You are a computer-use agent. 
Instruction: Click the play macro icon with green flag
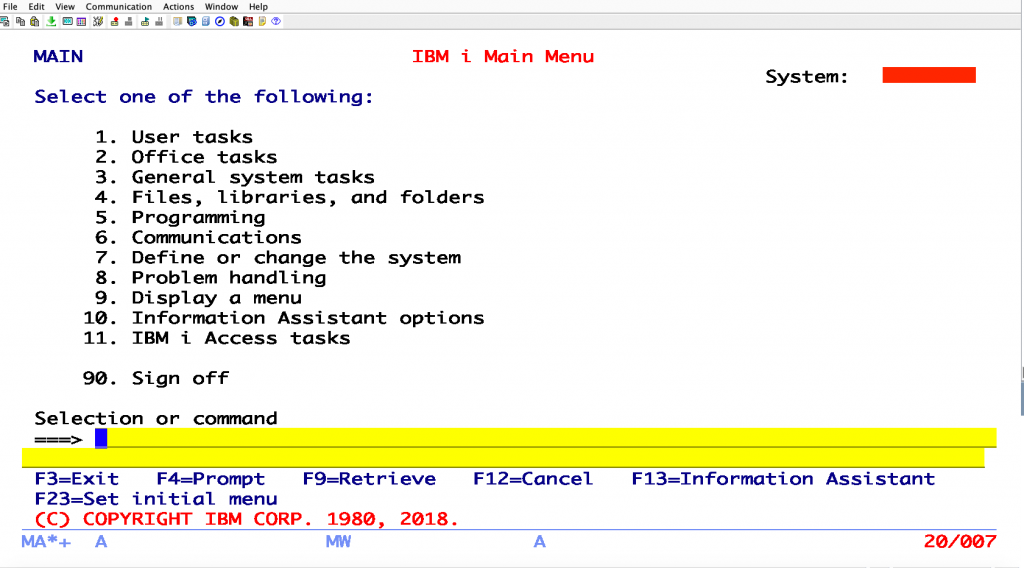click(145, 21)
